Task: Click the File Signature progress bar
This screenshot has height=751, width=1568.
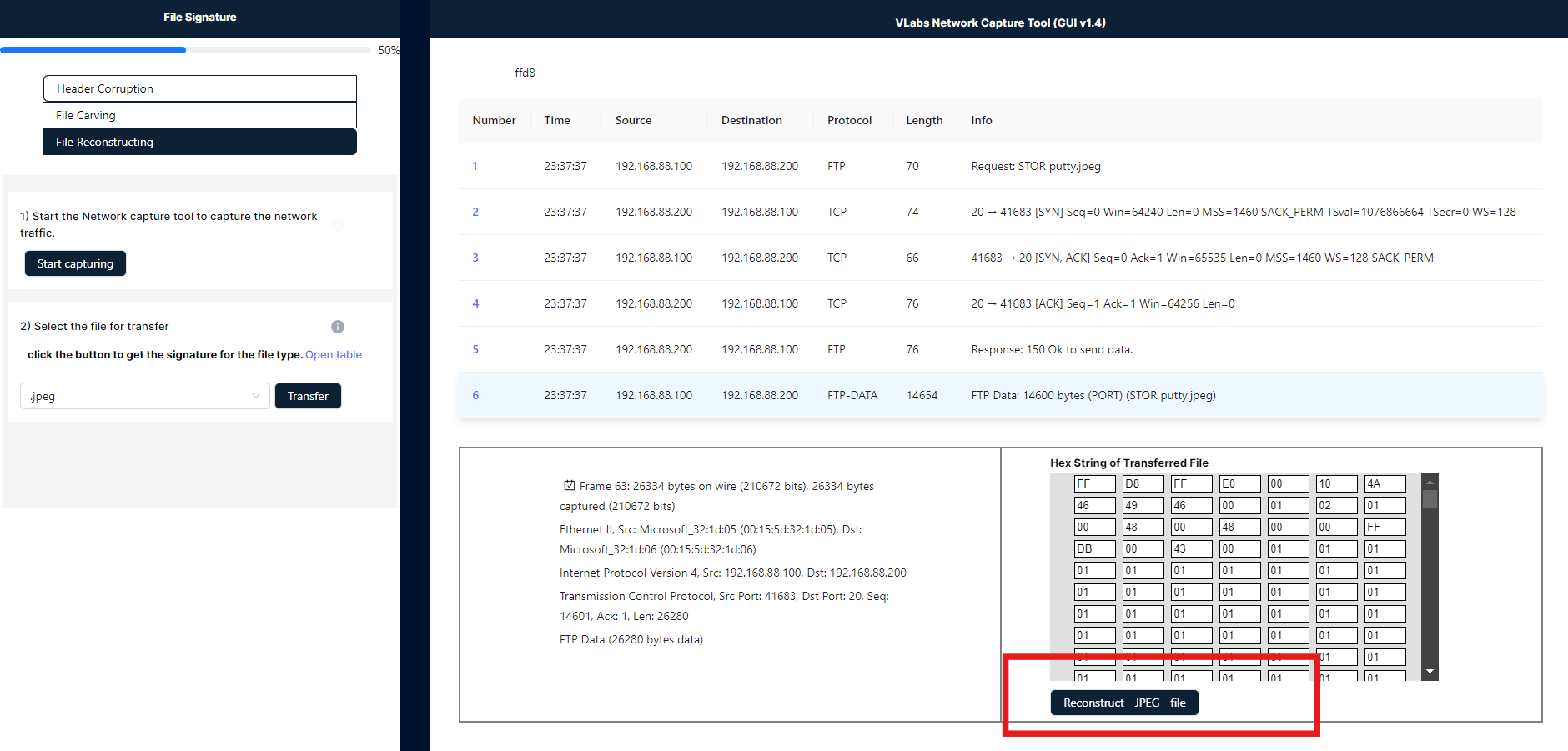Action: pyautogui.click(x=185, y=50)
